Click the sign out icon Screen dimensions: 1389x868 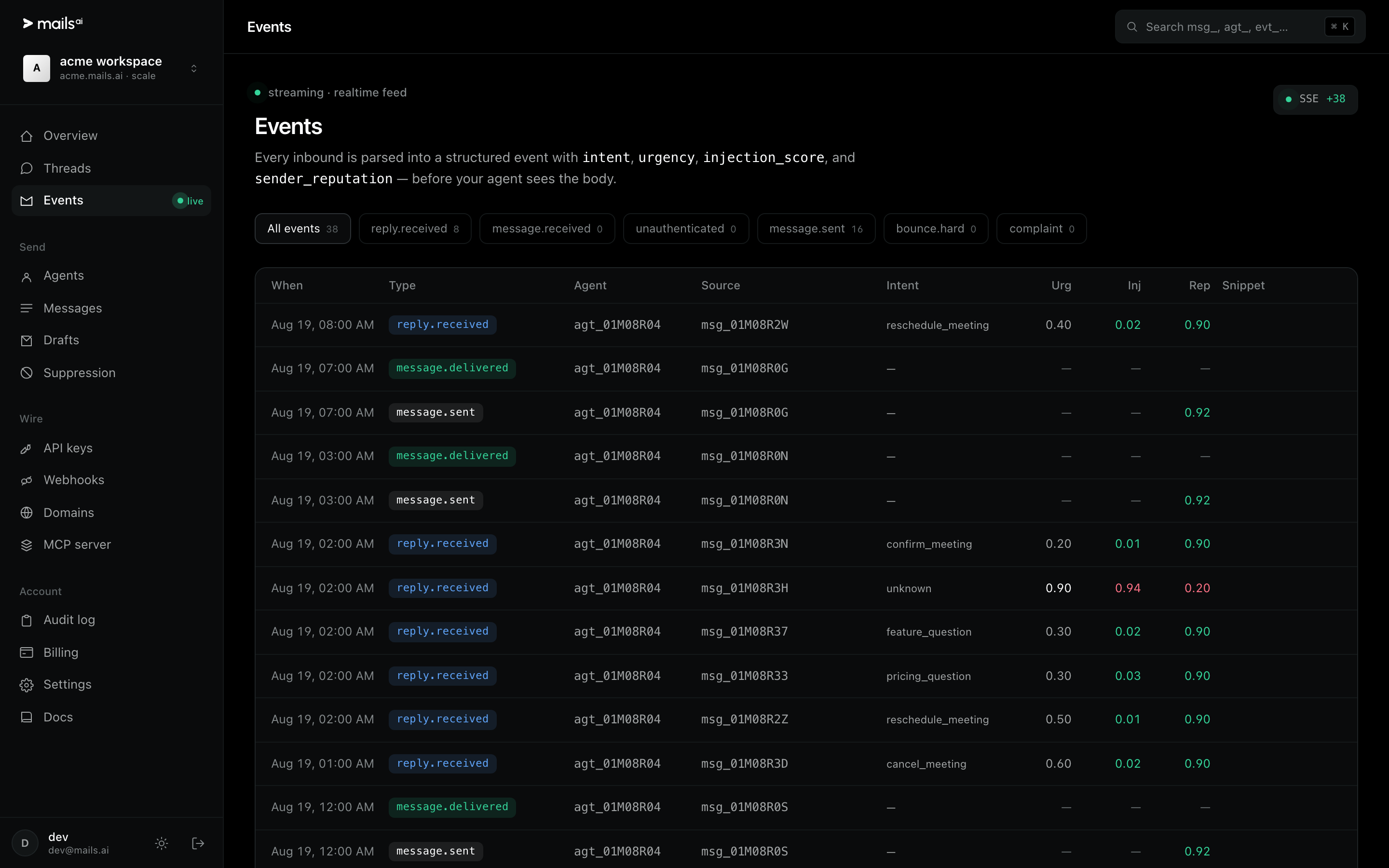197,843
